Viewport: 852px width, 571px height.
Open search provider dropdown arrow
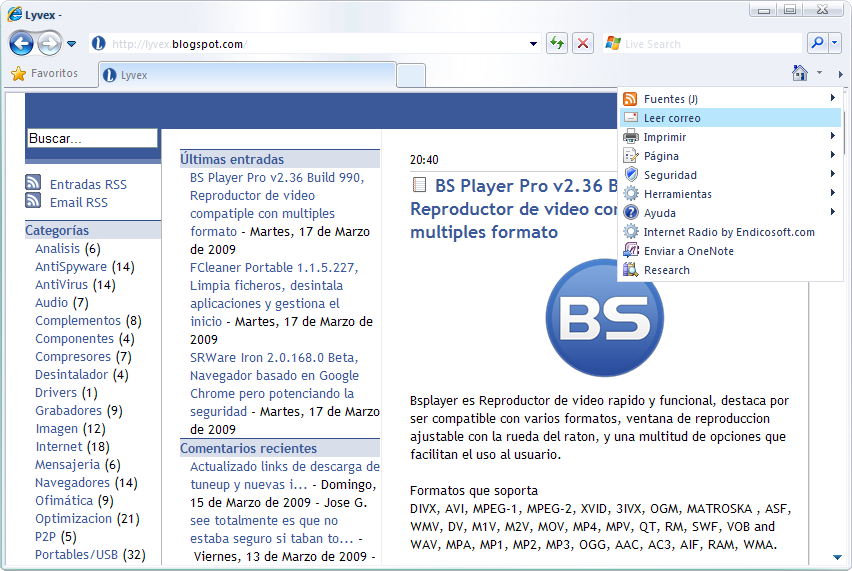pos(835,43)
